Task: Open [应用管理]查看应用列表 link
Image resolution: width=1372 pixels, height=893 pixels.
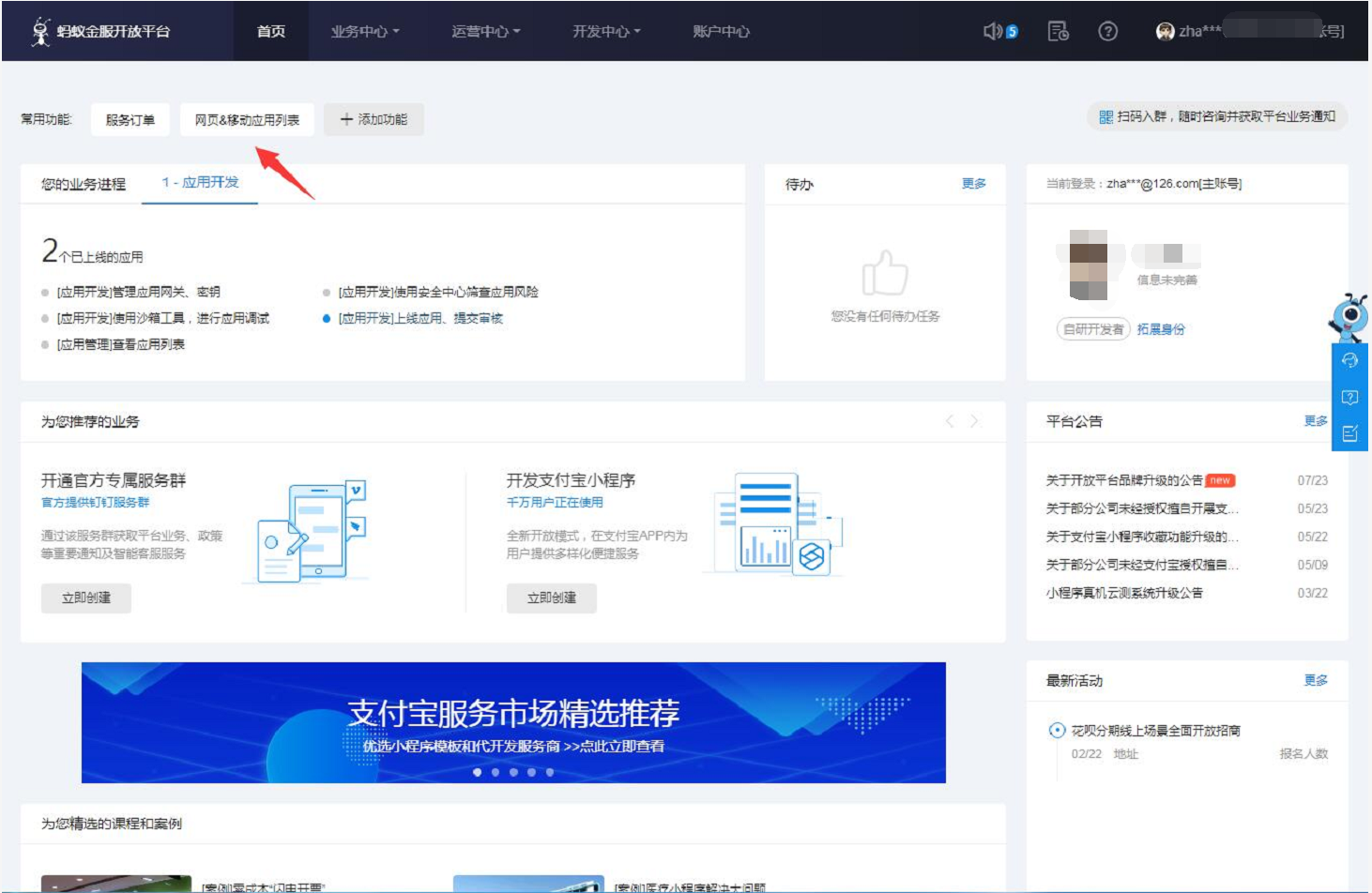Action: (121, 344)
